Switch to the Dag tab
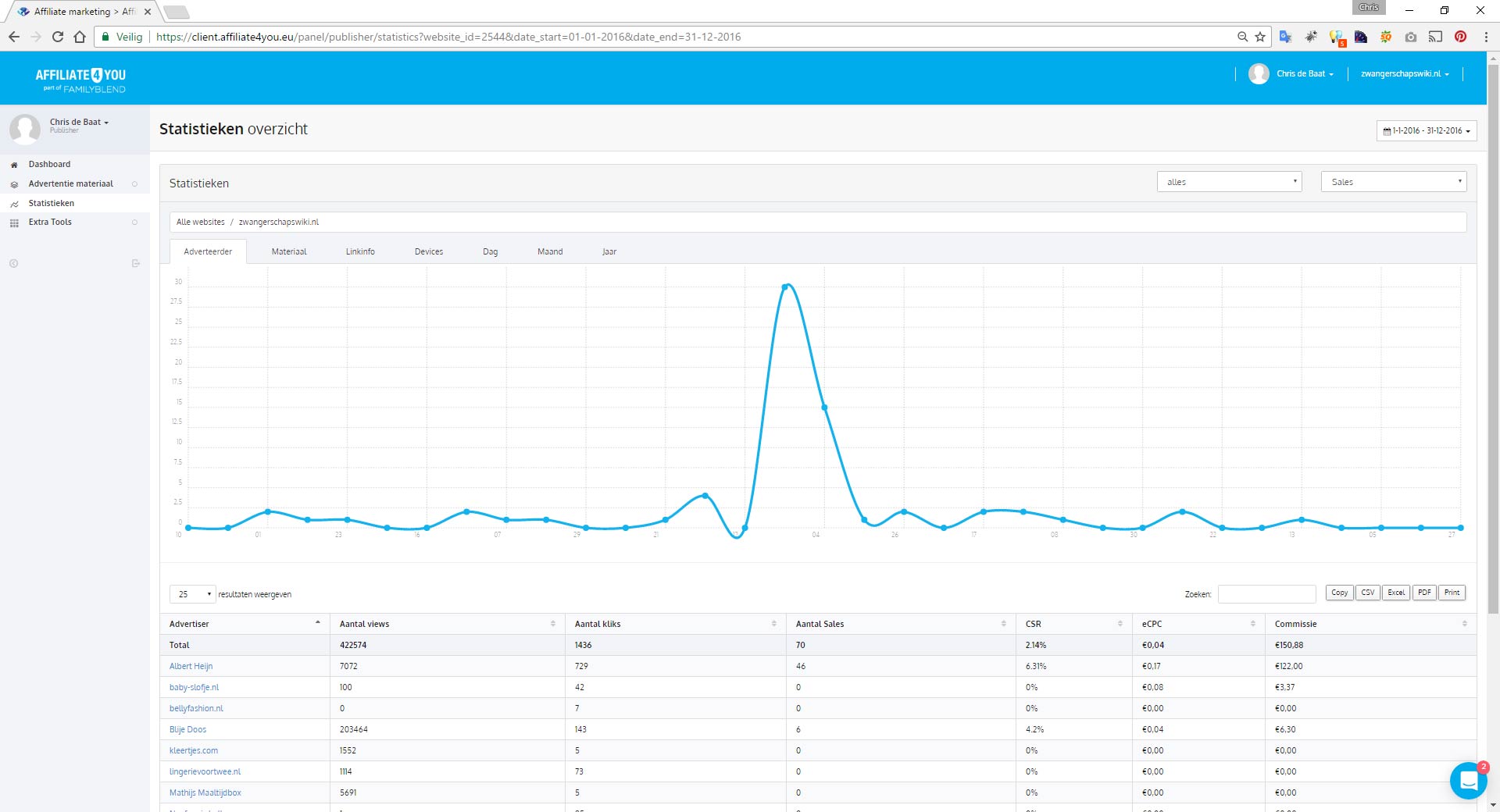 [x=490, y=251]
